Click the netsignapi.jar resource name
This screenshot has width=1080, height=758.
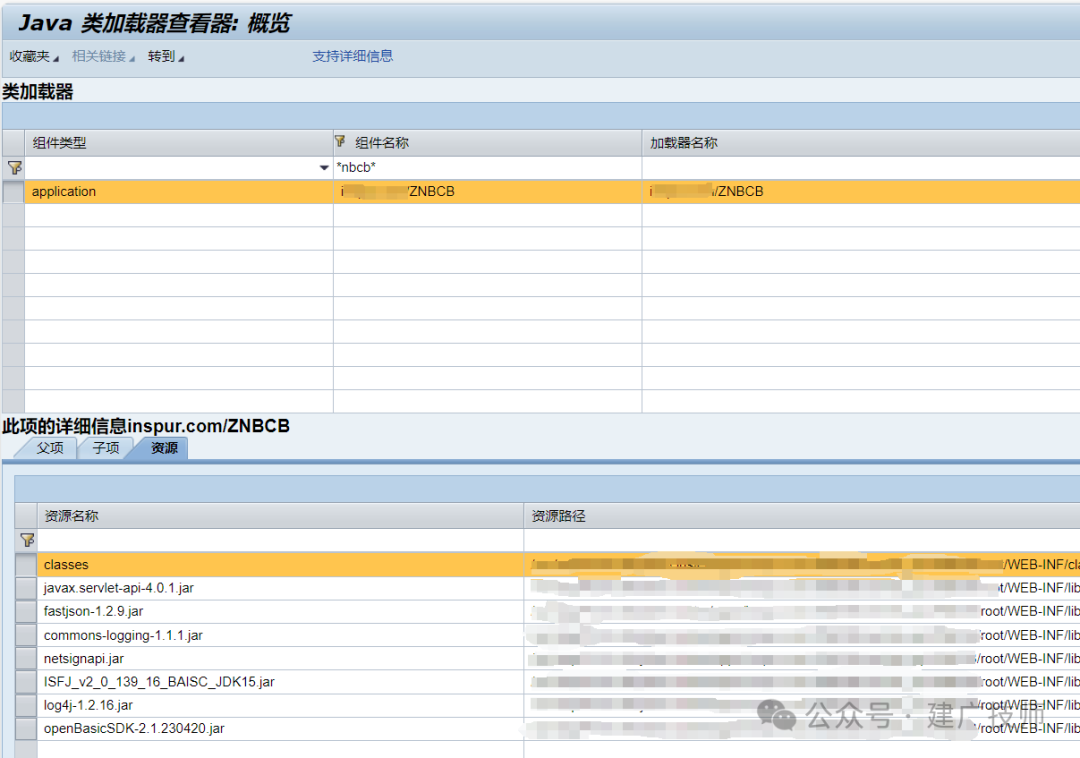click(x=83, y=658)
